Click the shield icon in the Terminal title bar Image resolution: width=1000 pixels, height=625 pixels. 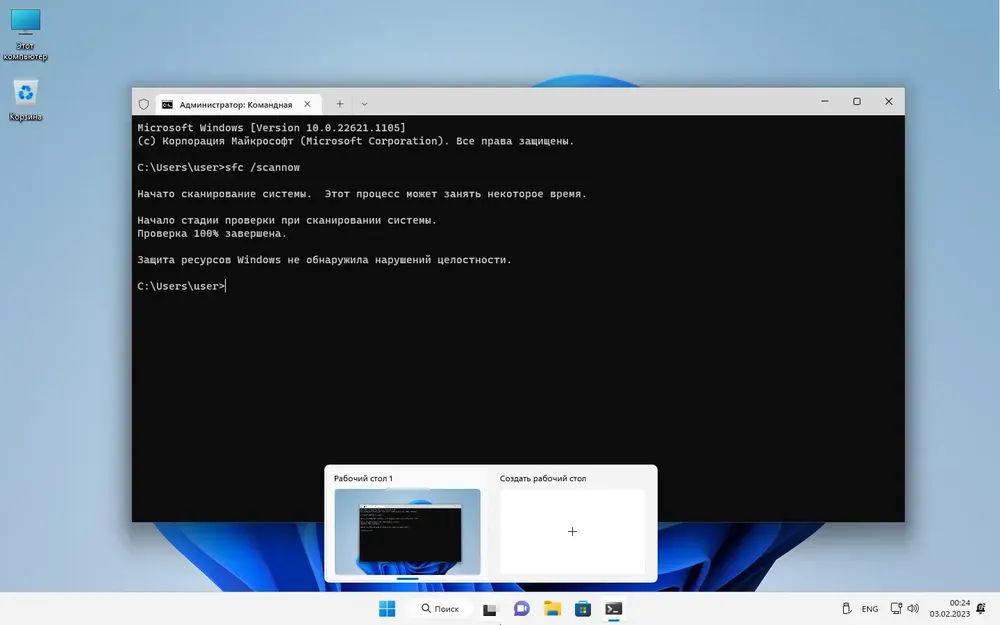(x=143, y=104)
